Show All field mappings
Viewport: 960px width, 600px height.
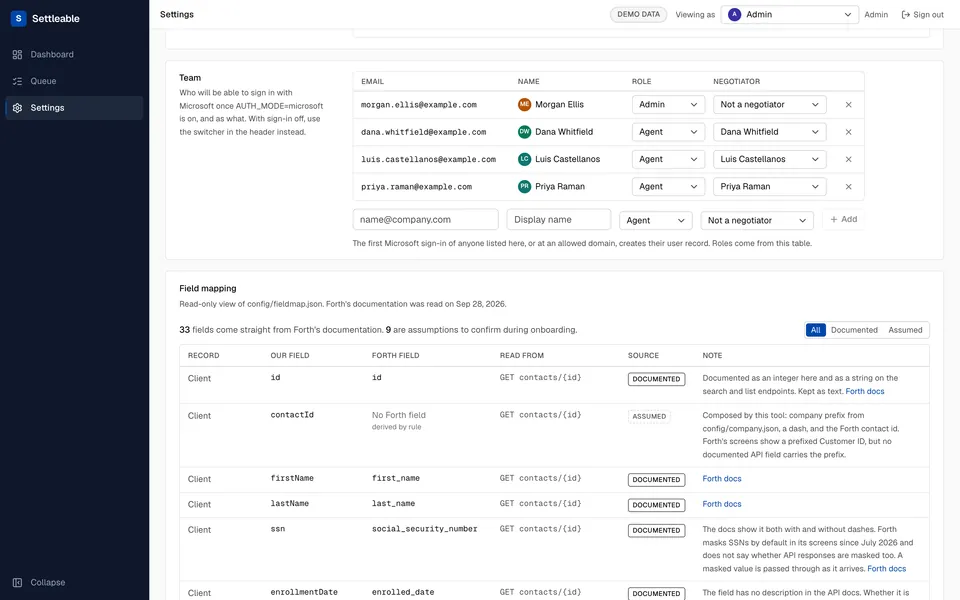816,330
